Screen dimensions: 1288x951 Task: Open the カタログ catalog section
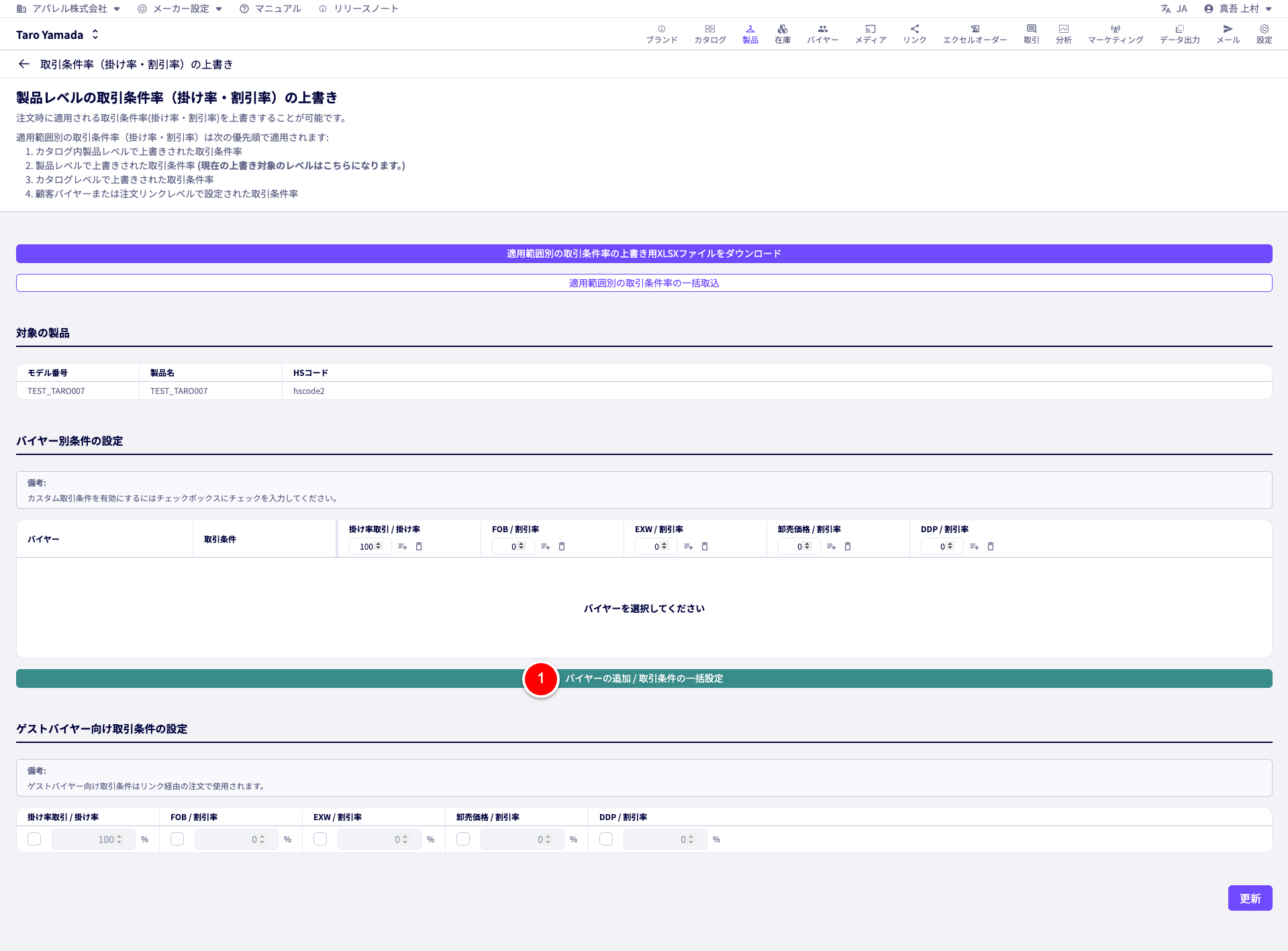tap(709, 34)
